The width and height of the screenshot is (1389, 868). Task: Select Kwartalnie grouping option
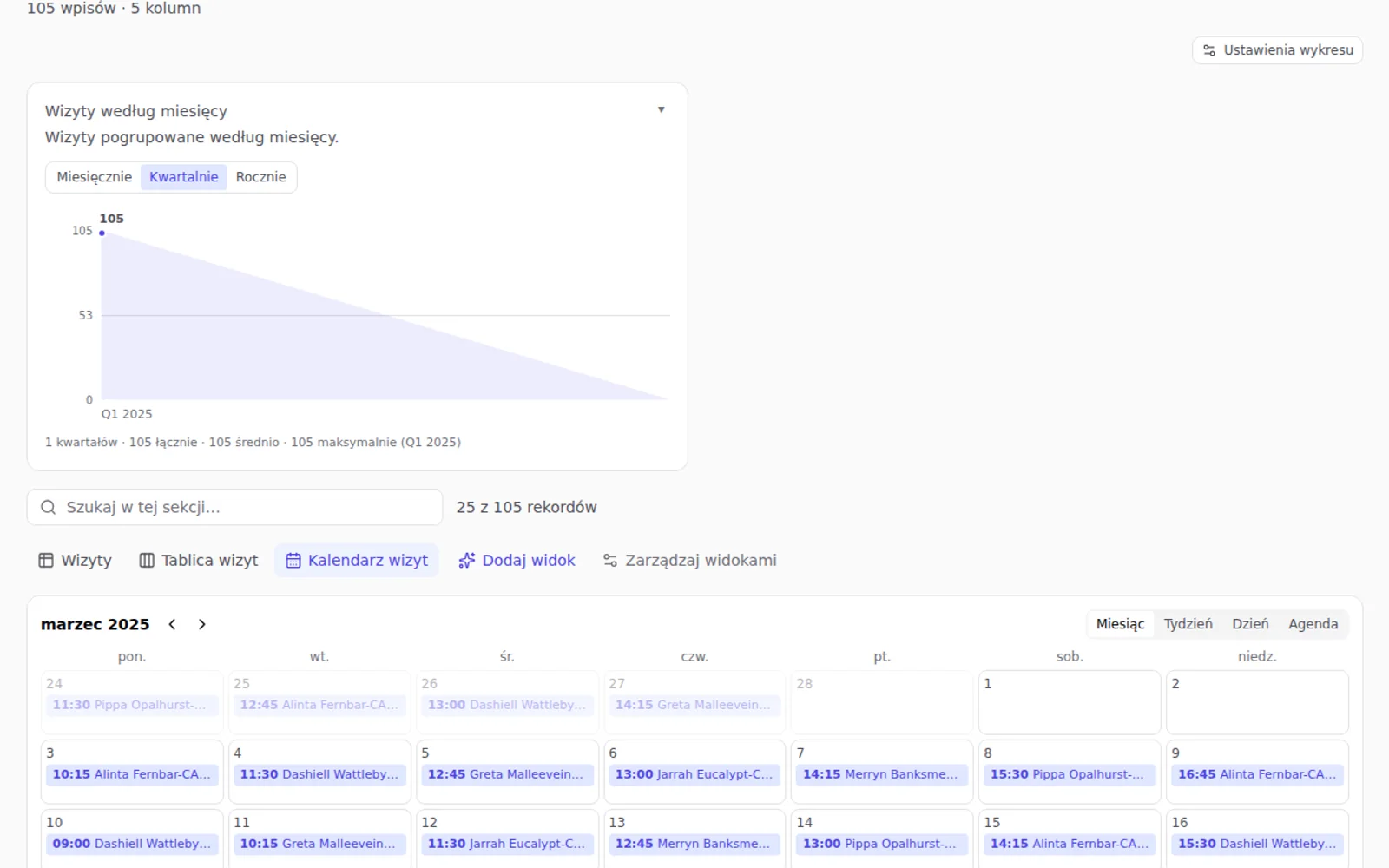click(x=184, y=177)
